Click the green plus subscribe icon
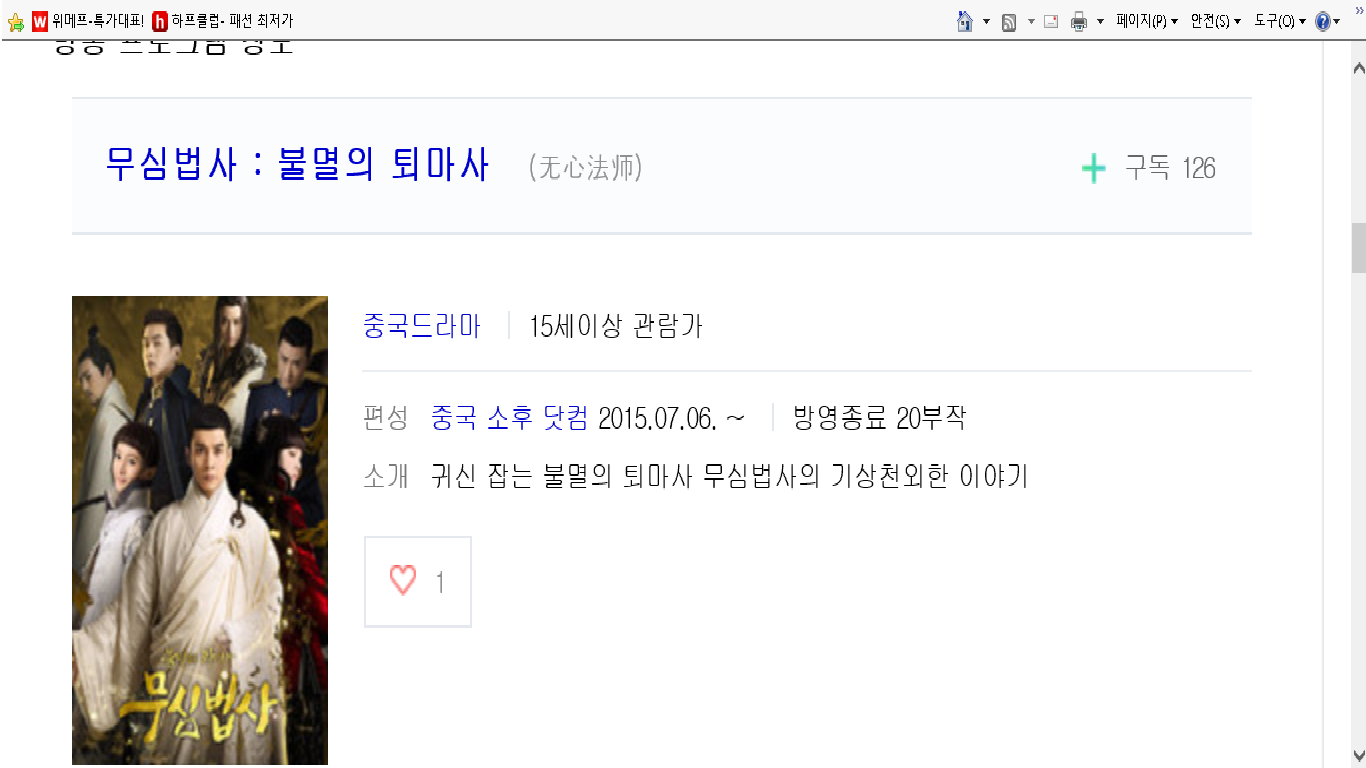Screen dimensions: 1366x768 (x=1094, y=168)
